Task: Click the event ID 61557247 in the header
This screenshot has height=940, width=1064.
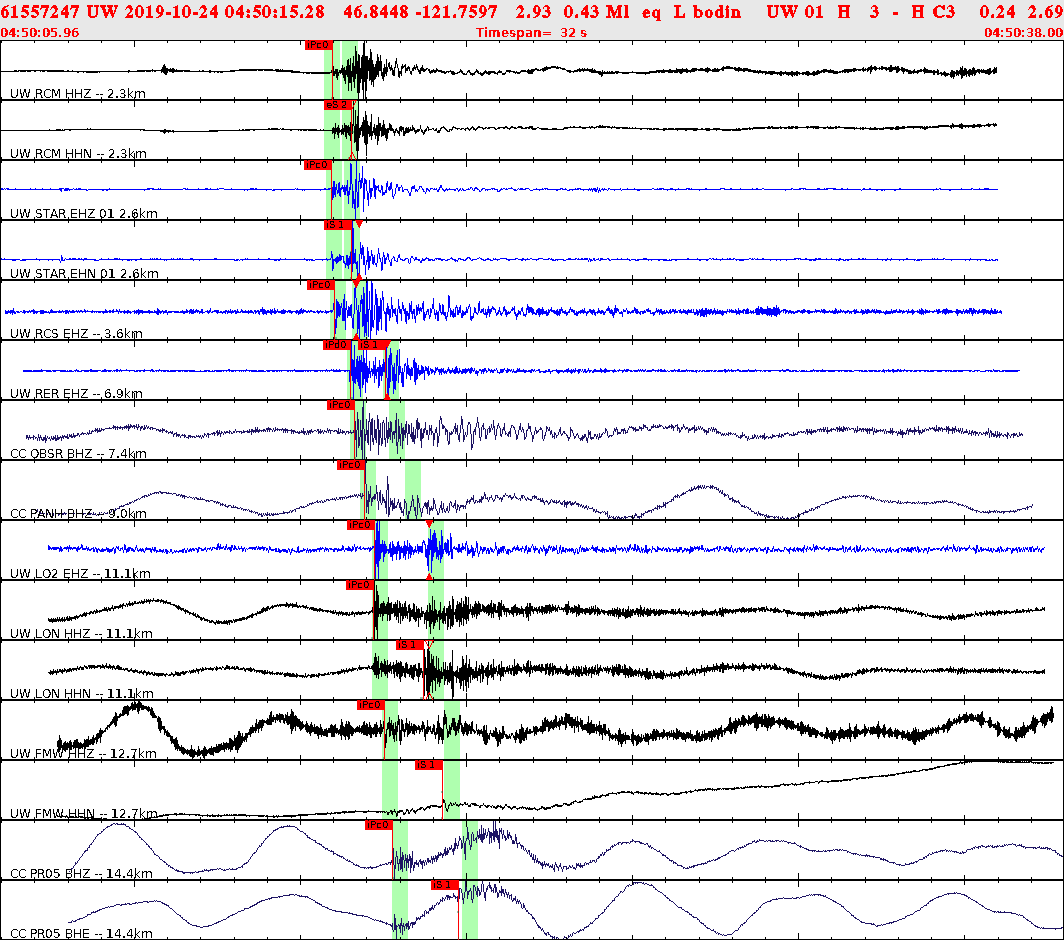Action: 38,12
